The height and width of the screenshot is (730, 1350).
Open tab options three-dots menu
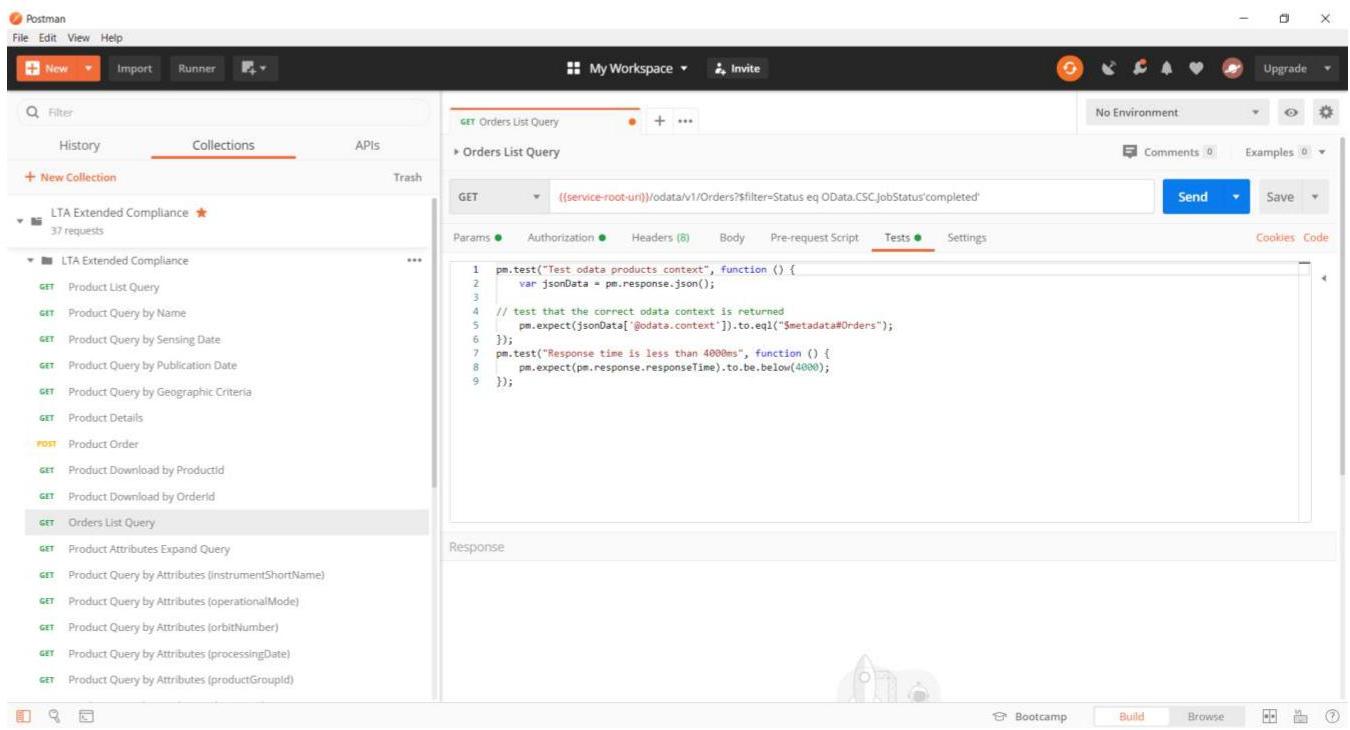686,121
